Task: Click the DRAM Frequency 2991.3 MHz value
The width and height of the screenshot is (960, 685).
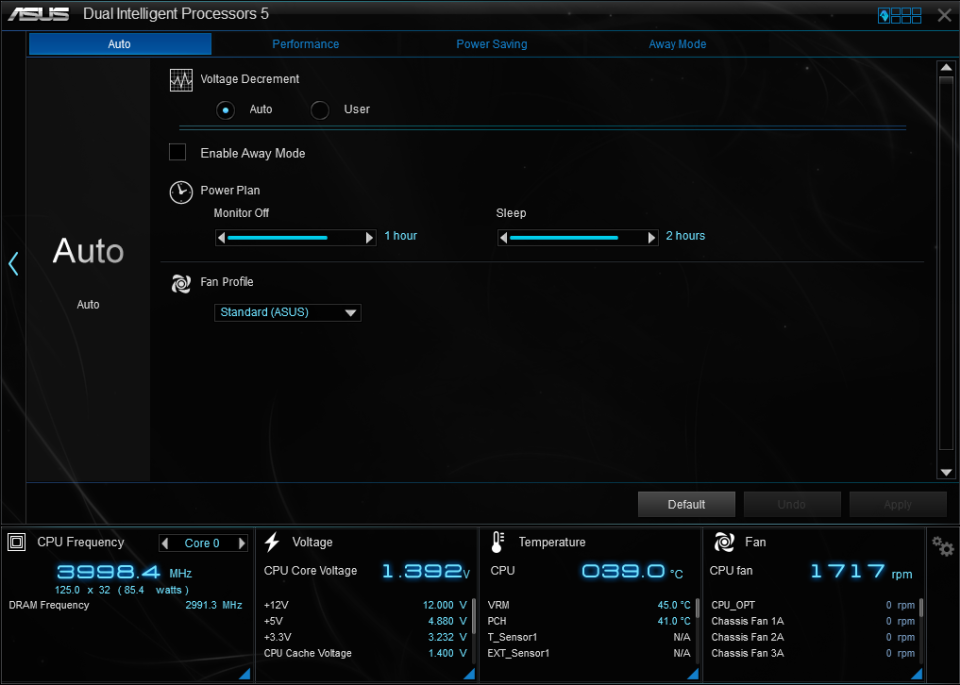Action: click(x=214, y=605)
